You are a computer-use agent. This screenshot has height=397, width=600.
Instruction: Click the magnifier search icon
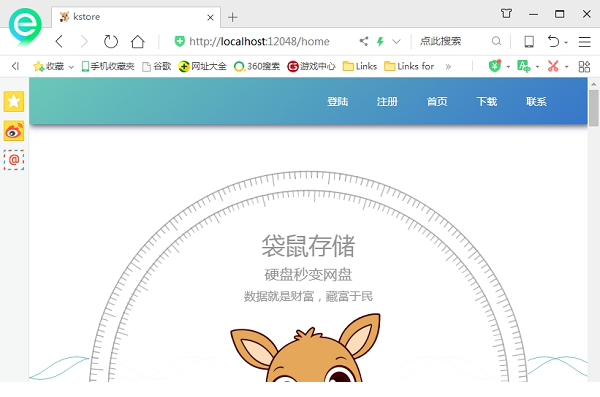[x=496, y=41]
